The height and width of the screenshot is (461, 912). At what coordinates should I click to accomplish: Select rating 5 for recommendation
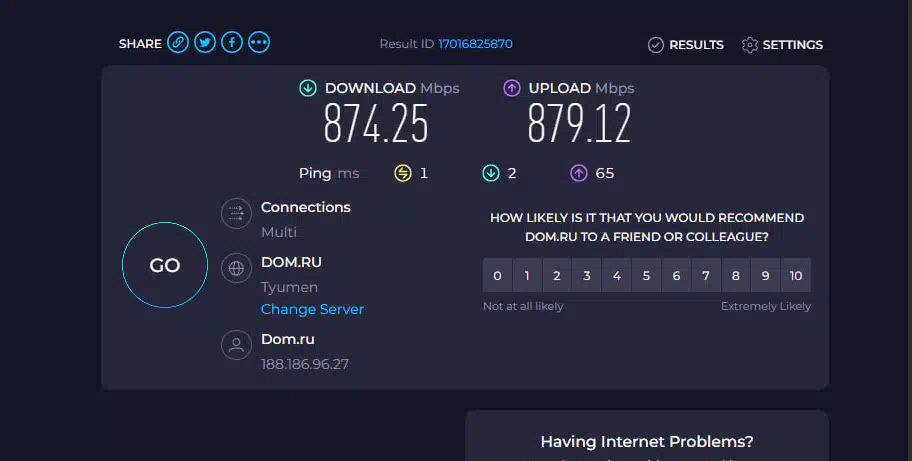(647, 275)
